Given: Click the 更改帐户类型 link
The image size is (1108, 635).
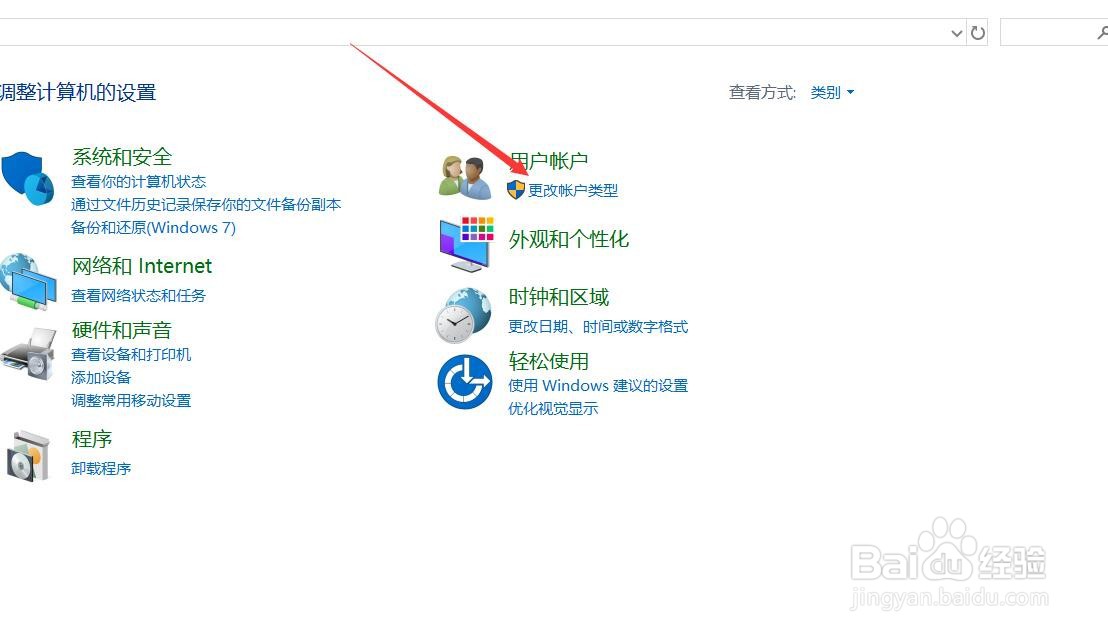Looking at the screenshot, I should 573,191.
